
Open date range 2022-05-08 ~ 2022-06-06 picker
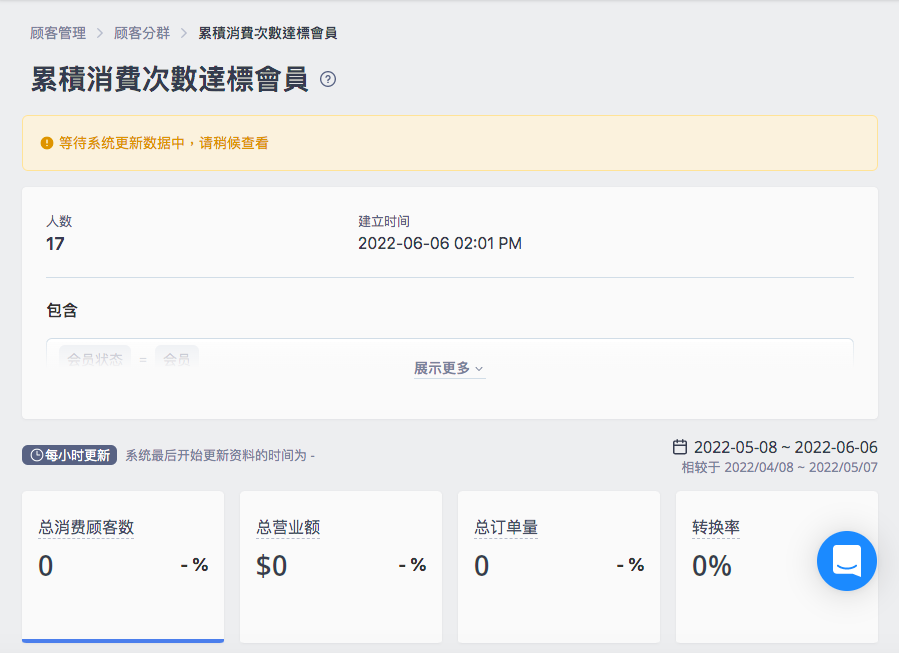coord(785,447)
